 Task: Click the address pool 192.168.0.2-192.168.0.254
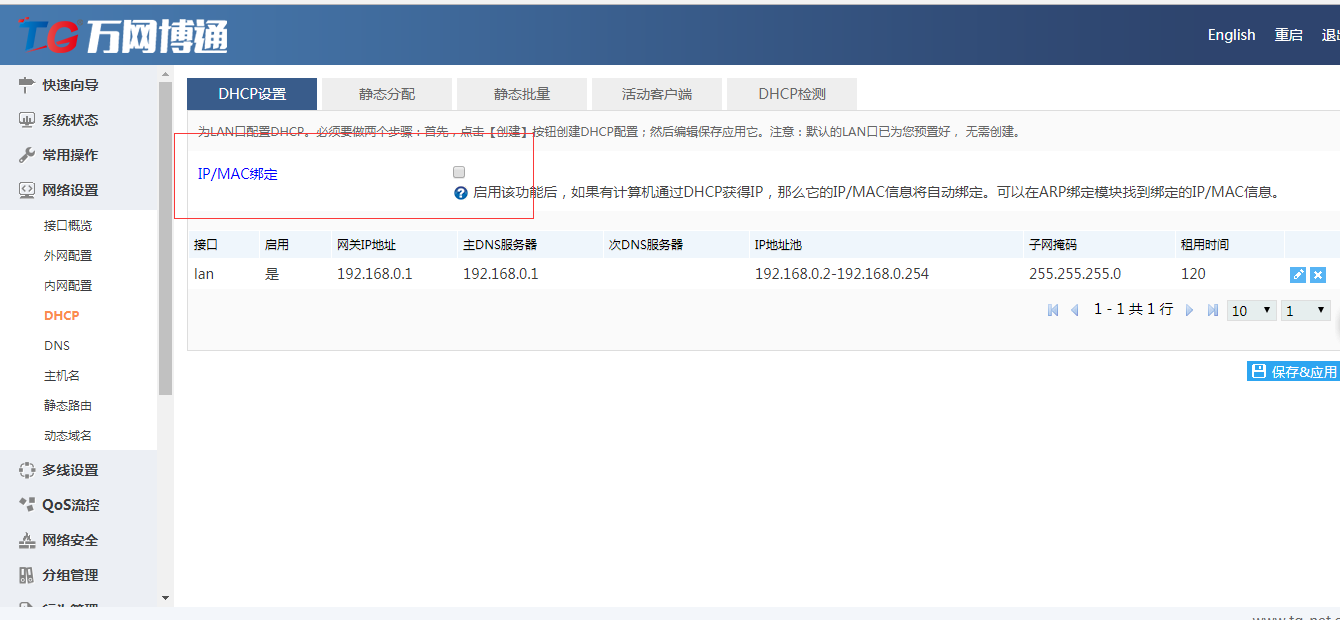842,274
